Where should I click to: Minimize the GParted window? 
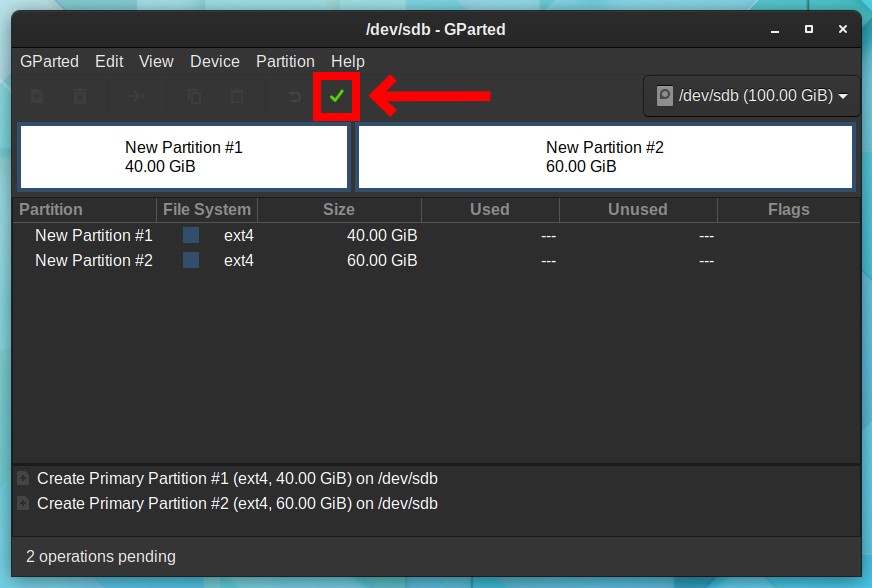[x=775, y=30]
